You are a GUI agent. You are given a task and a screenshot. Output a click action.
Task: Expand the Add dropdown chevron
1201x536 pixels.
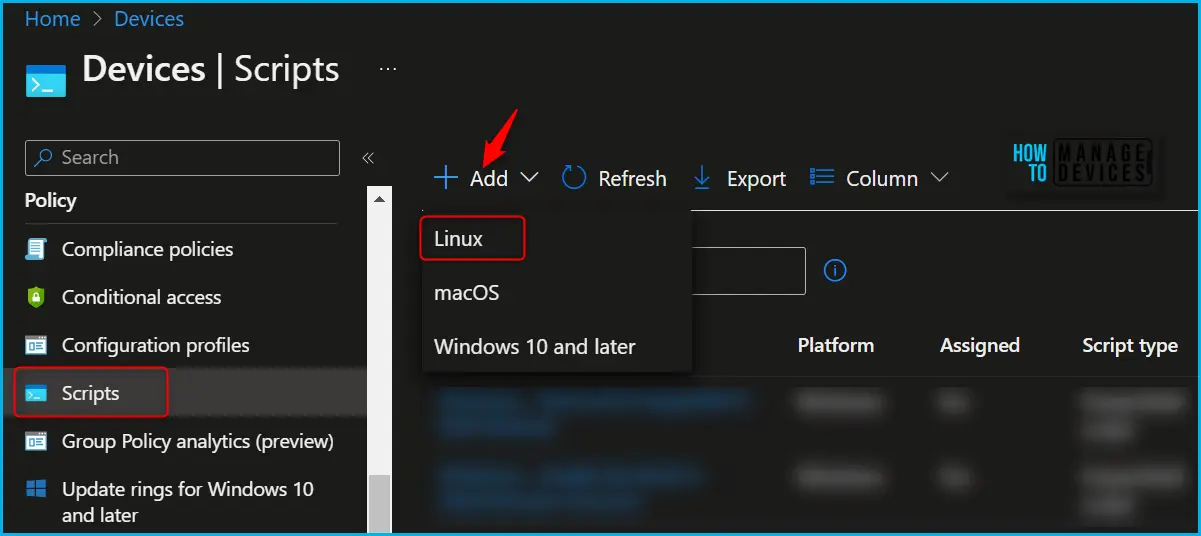(x=530, y=178)
